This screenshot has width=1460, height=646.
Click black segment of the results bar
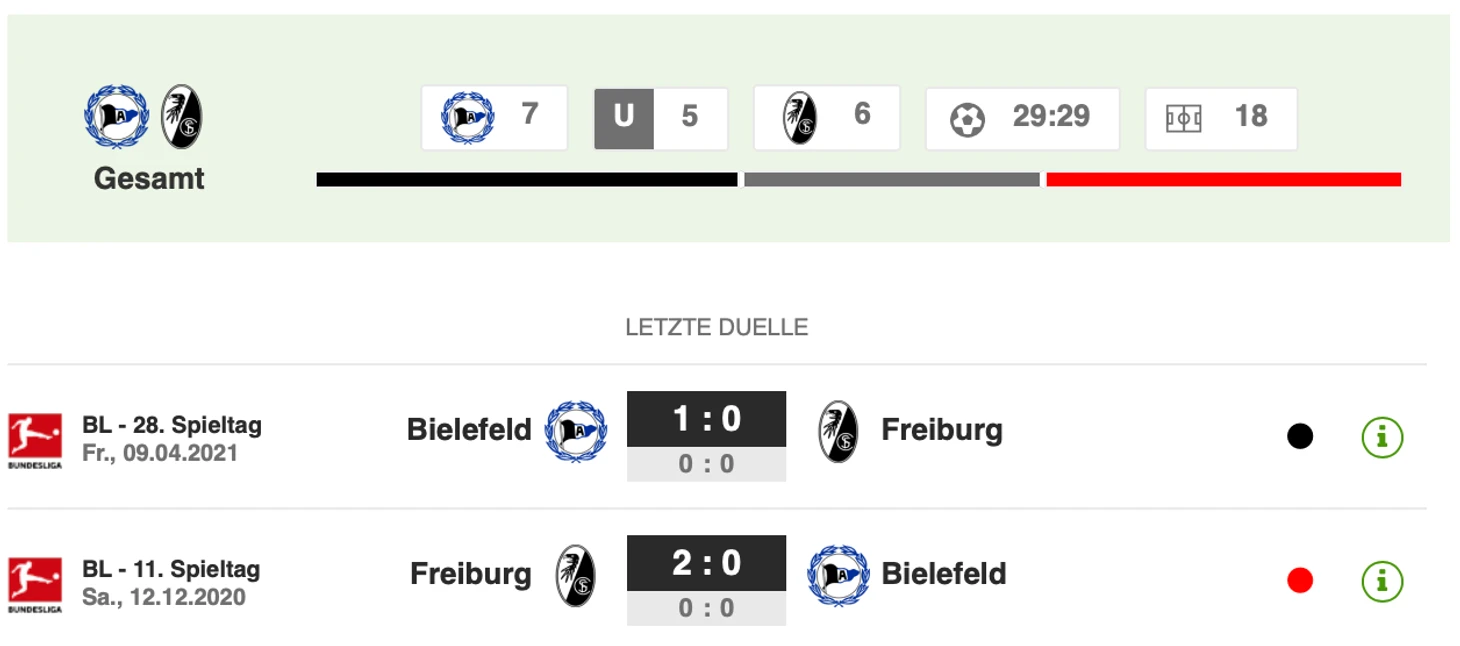pyautogui.click(x=527, y=180)
